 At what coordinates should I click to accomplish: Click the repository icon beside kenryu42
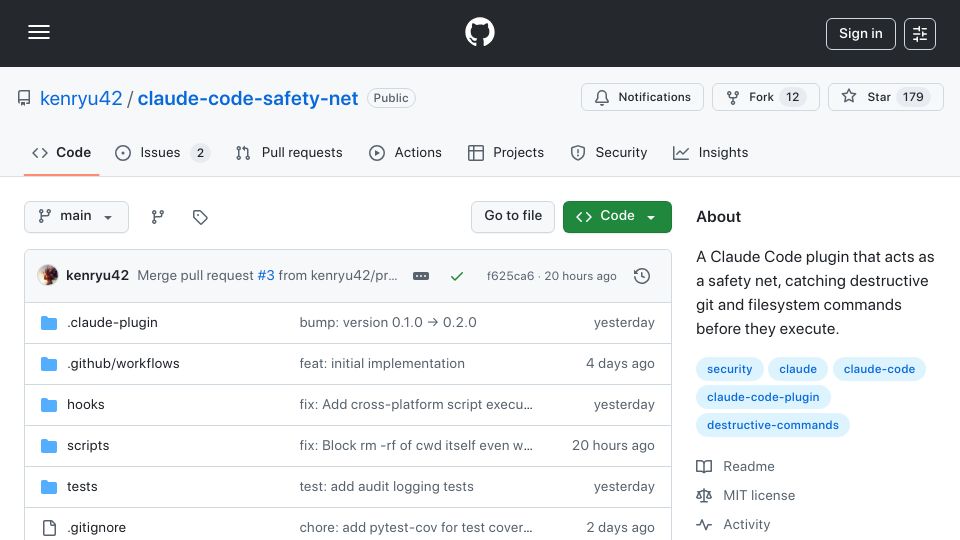(x=24, y=98)
